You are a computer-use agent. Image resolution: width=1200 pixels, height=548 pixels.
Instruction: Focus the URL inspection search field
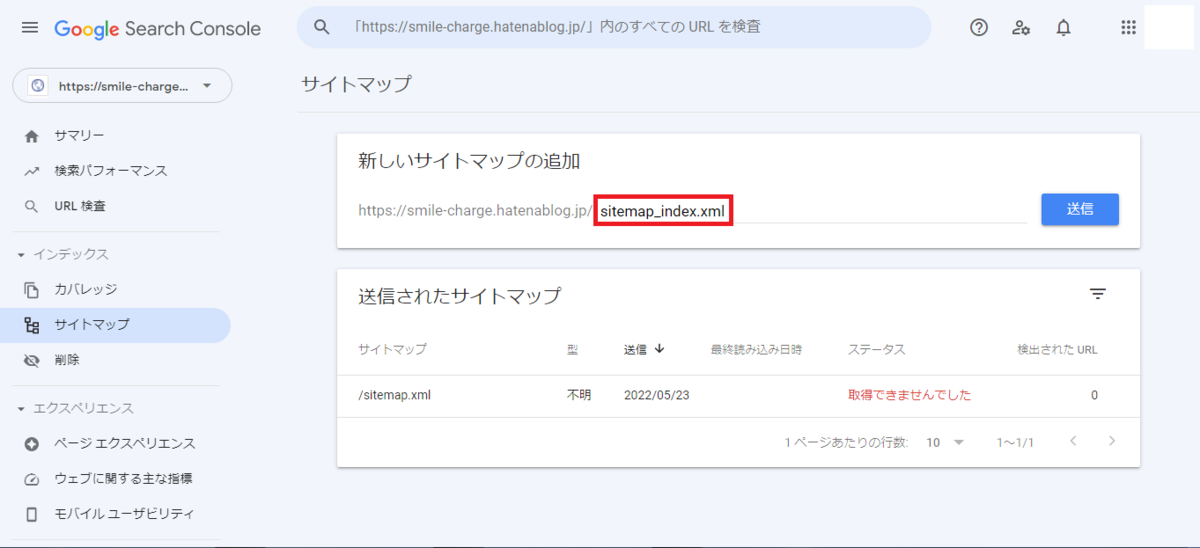(x=613, y=27)
